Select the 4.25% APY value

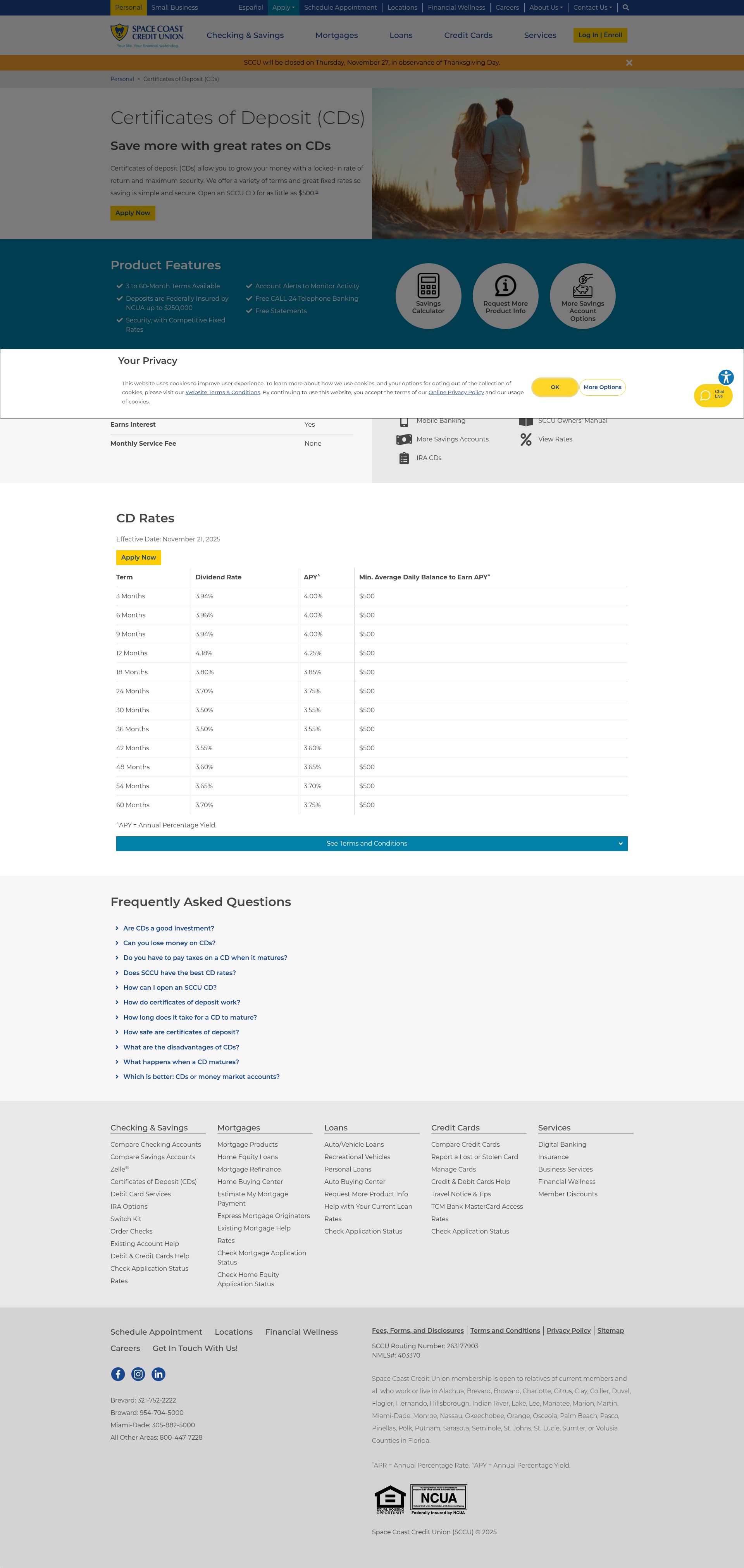(x=312, y=653)
